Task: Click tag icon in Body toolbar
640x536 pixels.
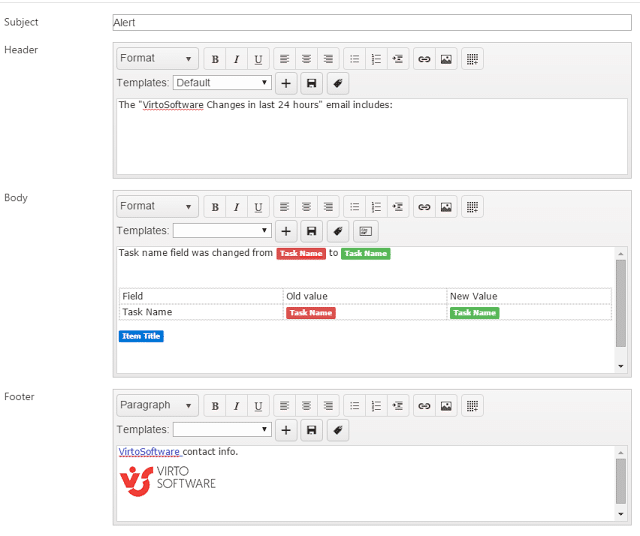Action: [338, 231]
